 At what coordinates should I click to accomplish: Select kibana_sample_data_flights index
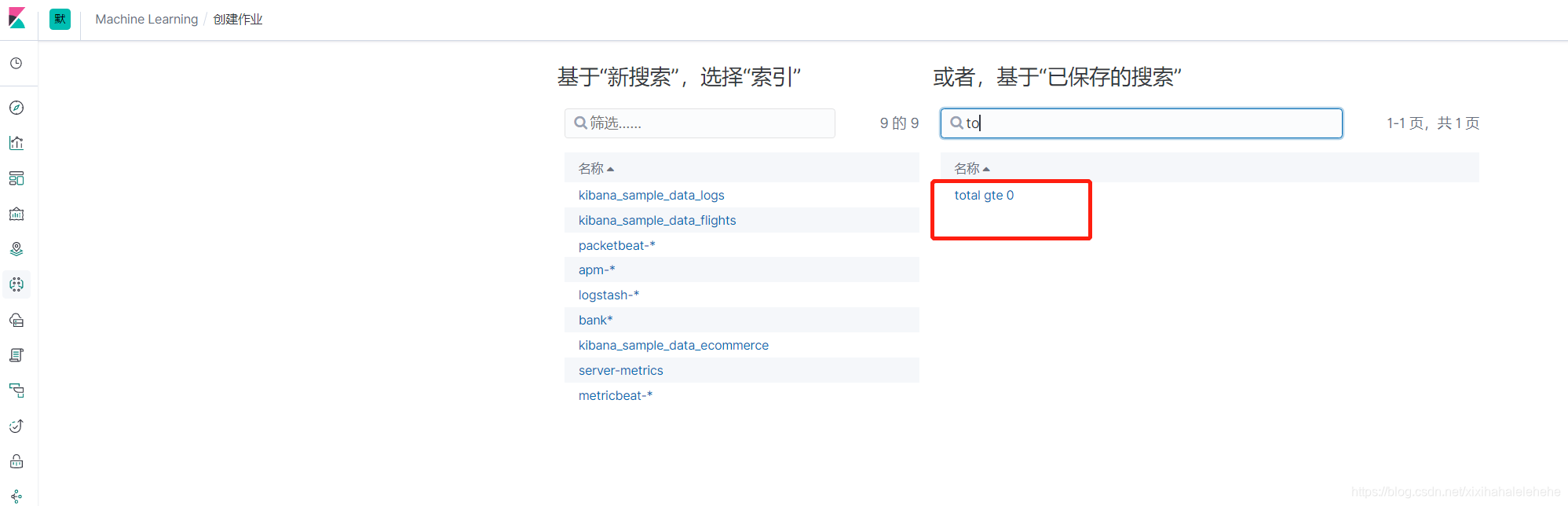(x=657, y=220)
